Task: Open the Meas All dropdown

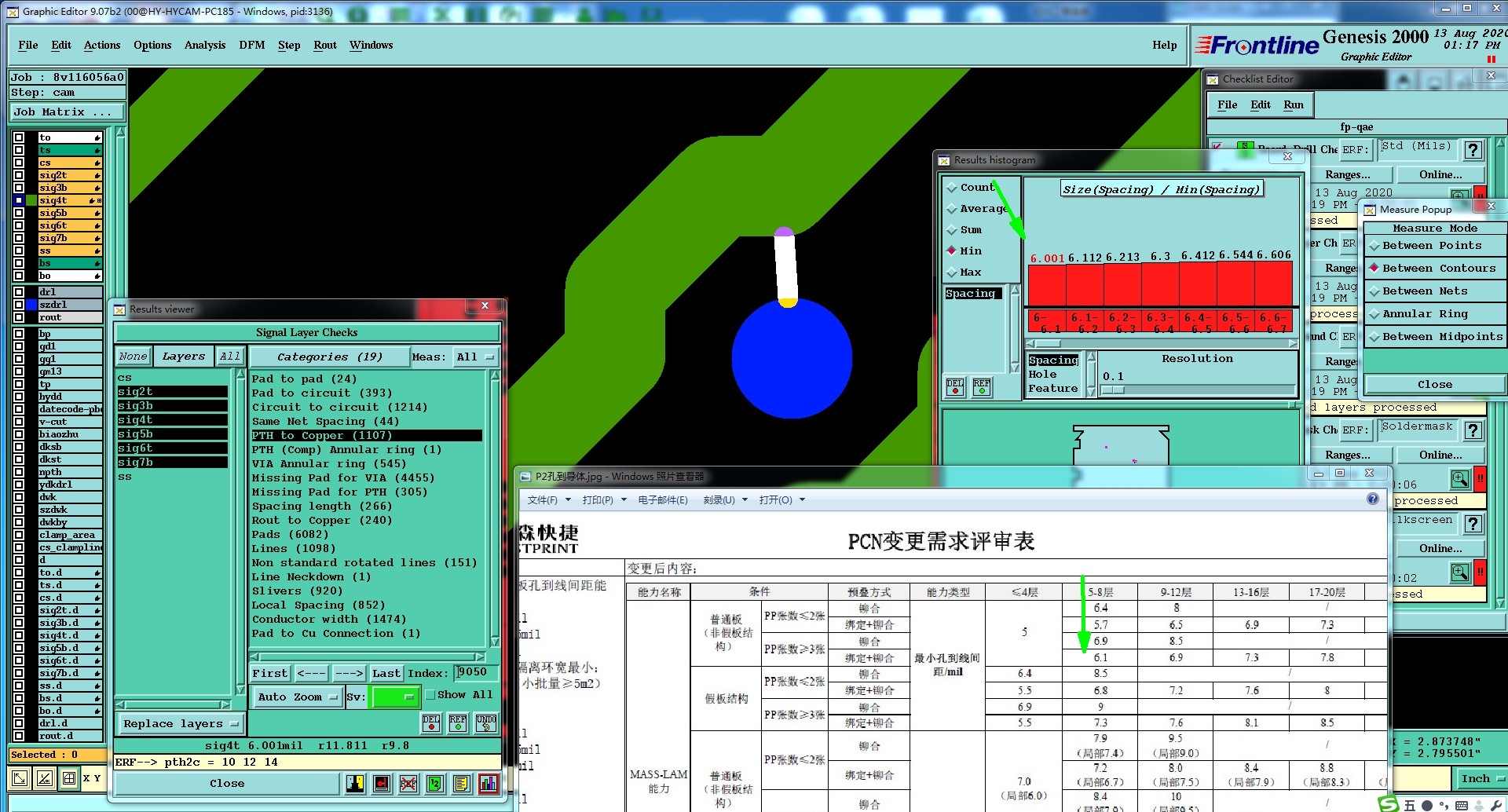Action: coord(476,357)
